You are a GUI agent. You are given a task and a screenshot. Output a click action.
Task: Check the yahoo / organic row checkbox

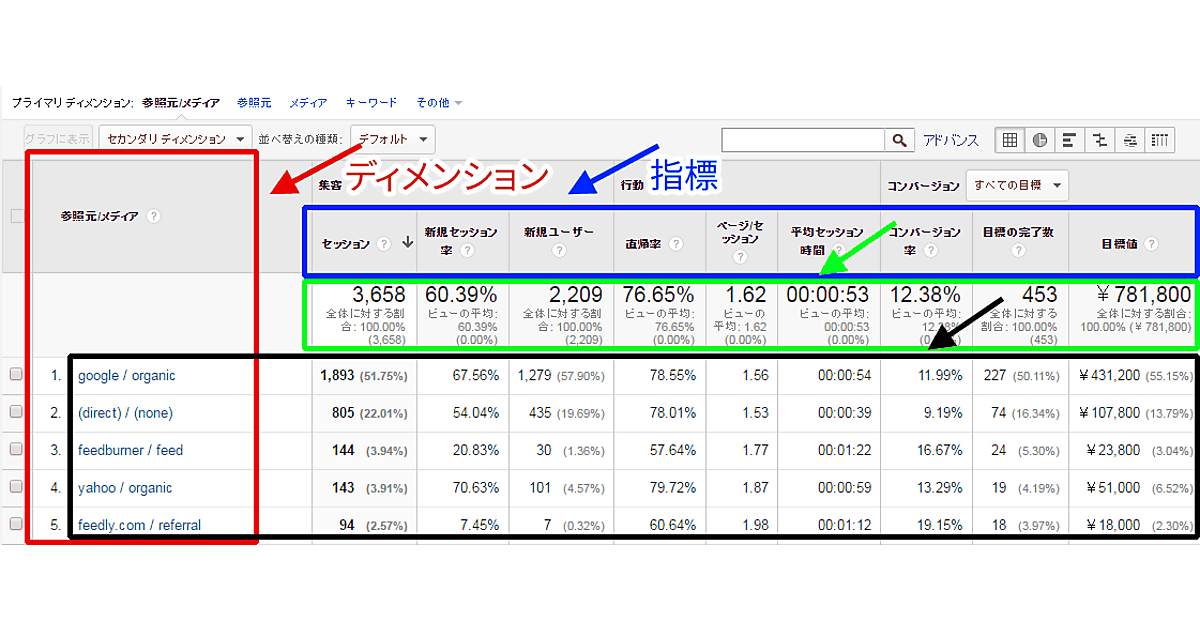(16, 487)
